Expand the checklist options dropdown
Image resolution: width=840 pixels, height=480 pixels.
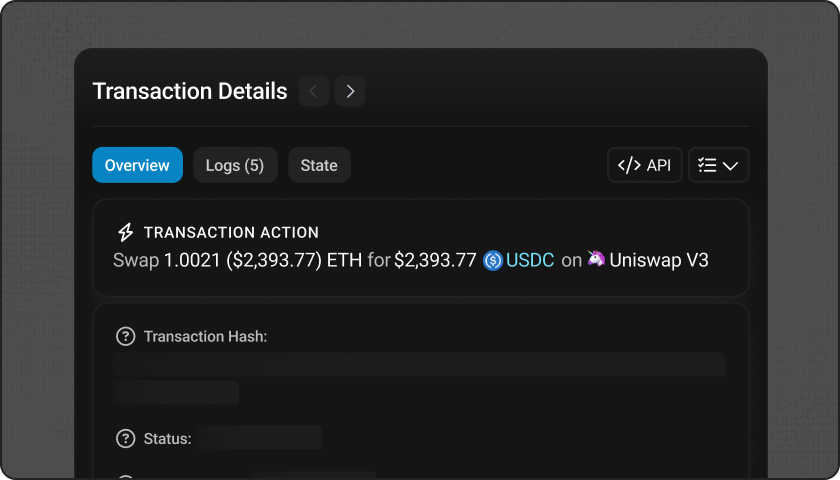(718, 165)
